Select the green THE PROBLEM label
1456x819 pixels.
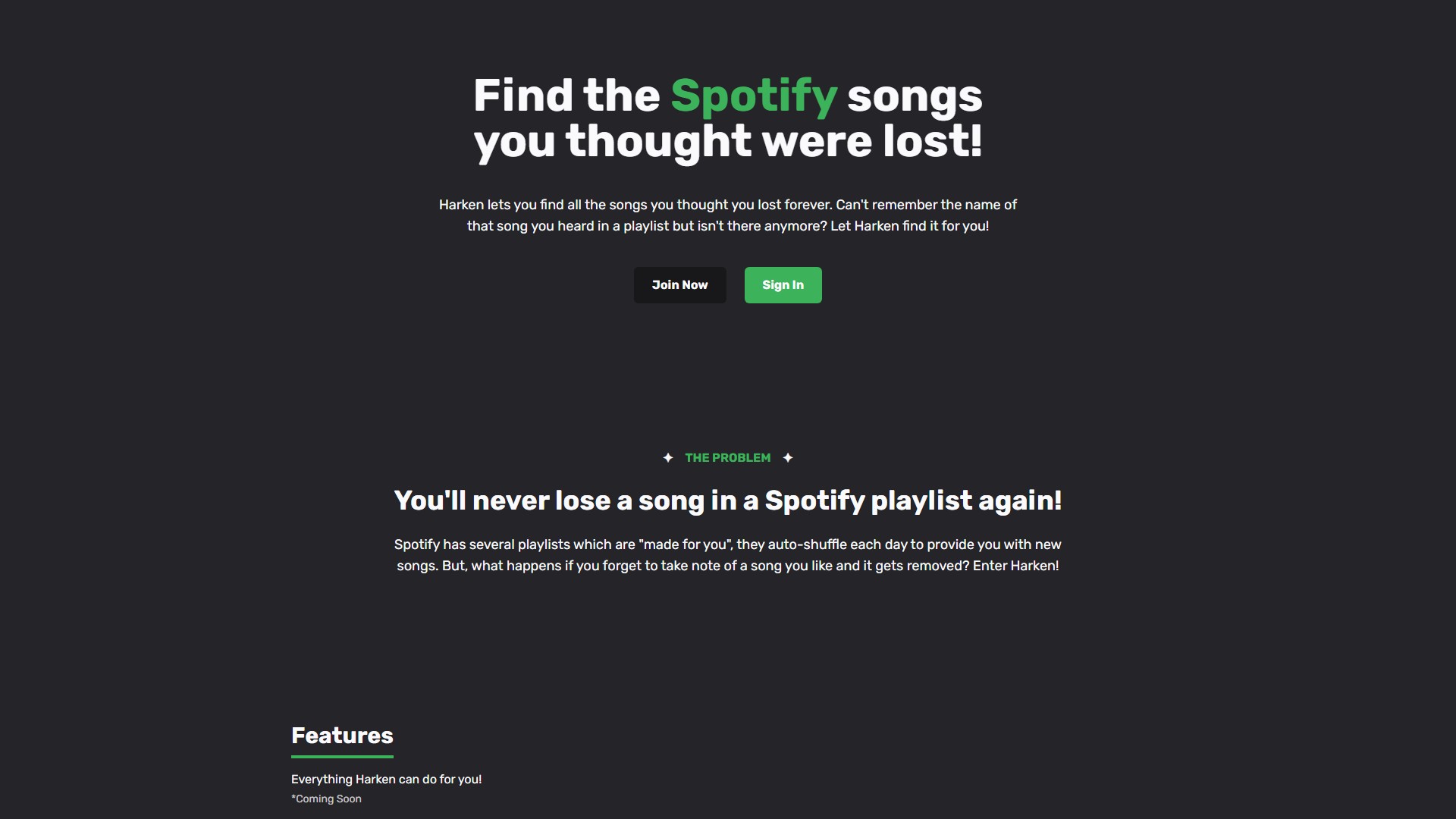coord(727,458)
